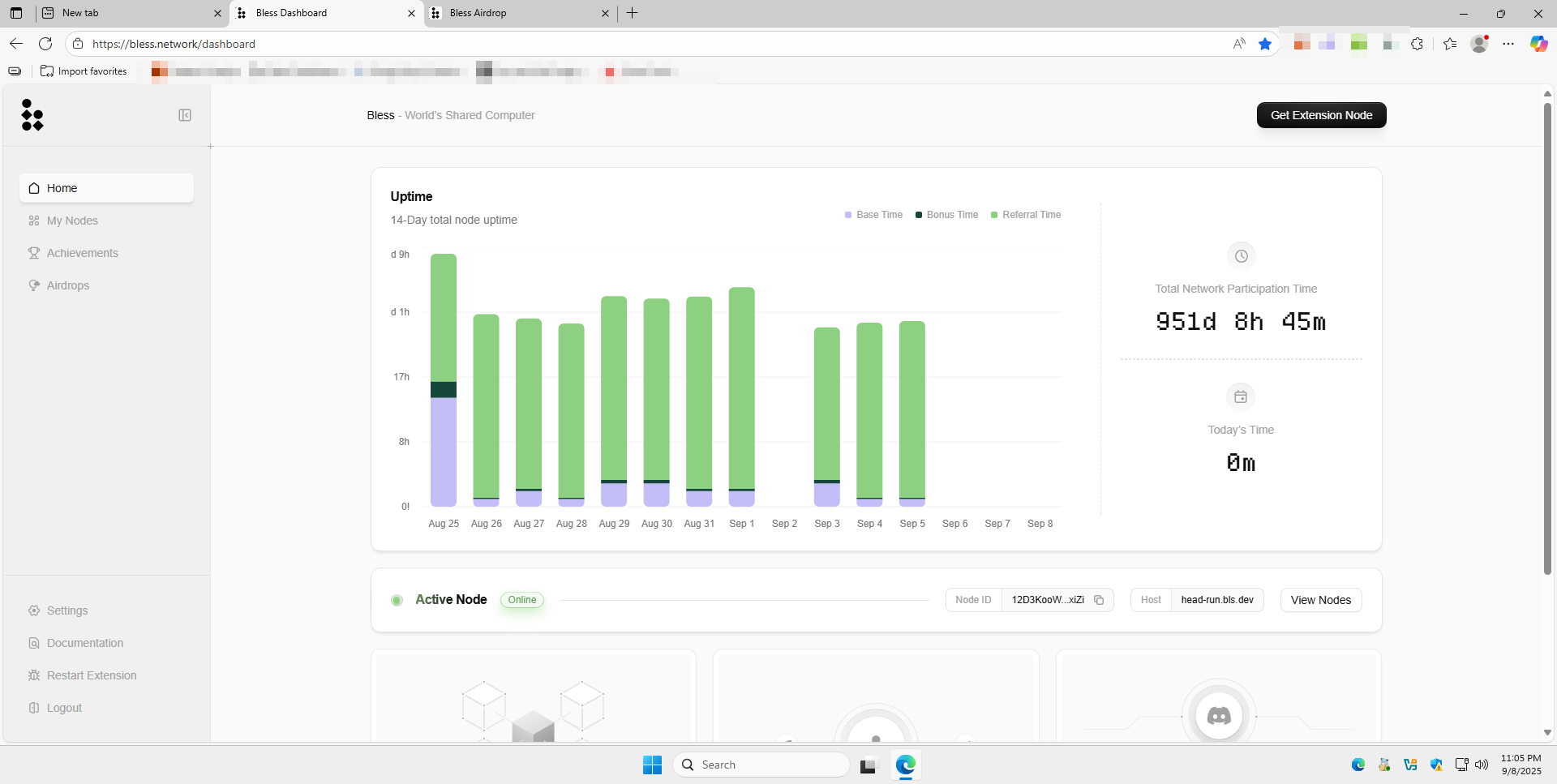1557x784 pixels.
Task: Click the page vertical scrollbar
Action: tap(1547, 339)
